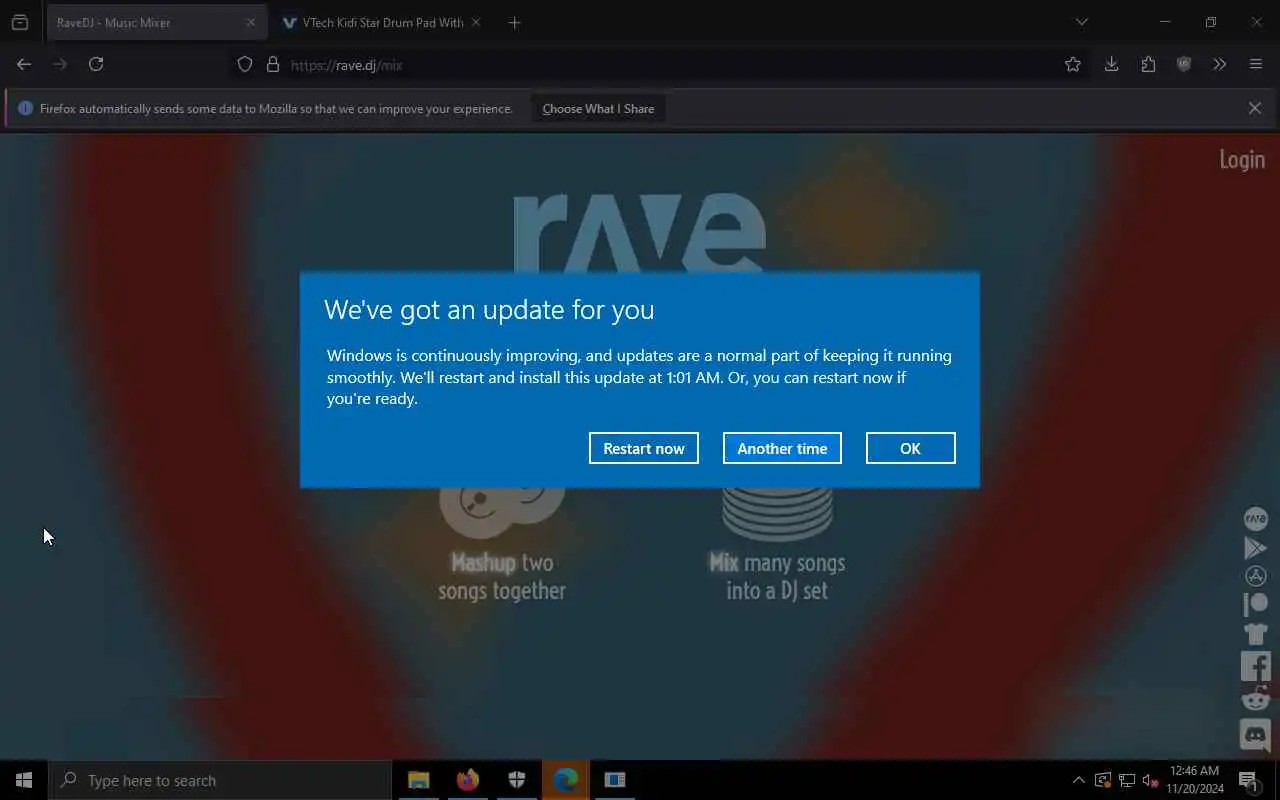
Task: Open a new browser tab
Action: pyautogui.click(x=514, y=22)
